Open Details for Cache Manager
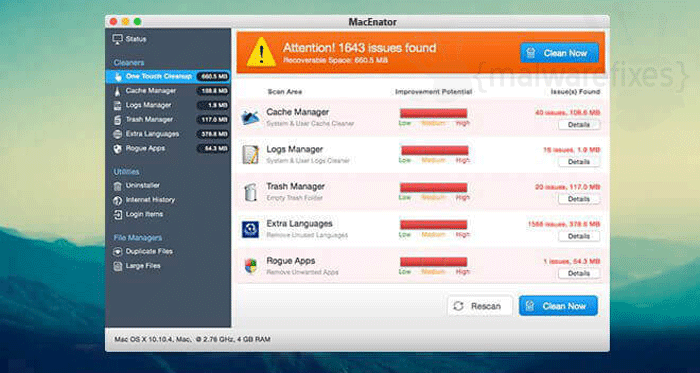The width and height of the screenshot is (700, 373). pyautogui.click(x=579, y=125)
